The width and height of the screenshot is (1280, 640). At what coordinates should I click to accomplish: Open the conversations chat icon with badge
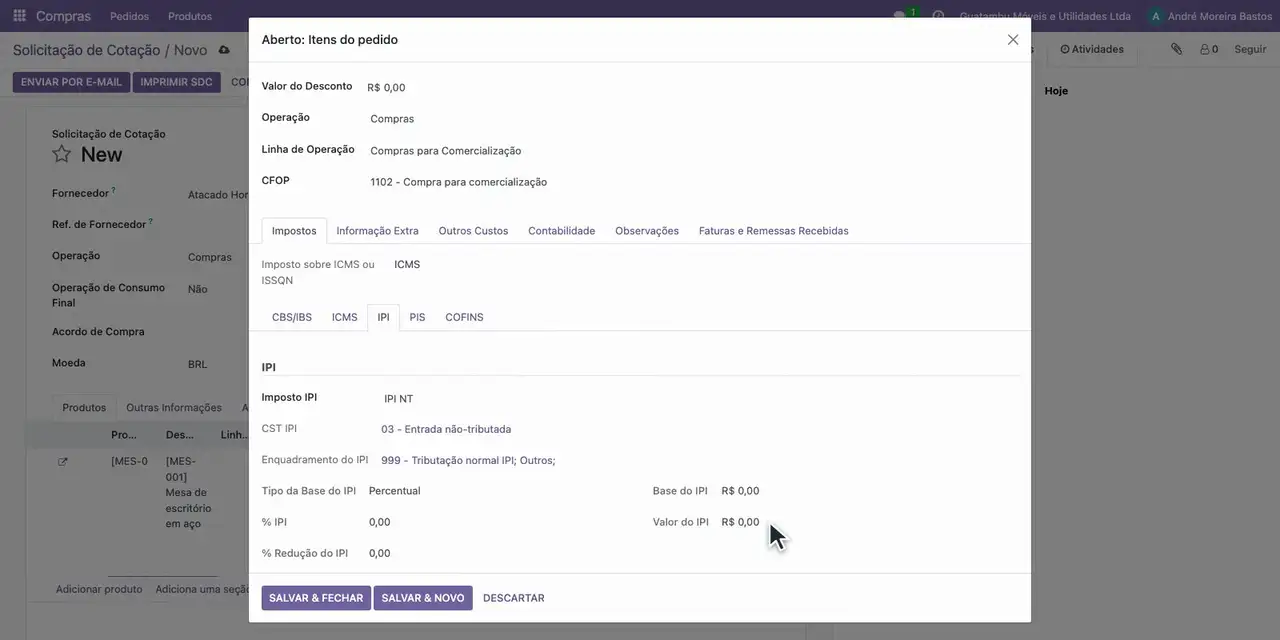pyautogui.click(x=901, y=16)
